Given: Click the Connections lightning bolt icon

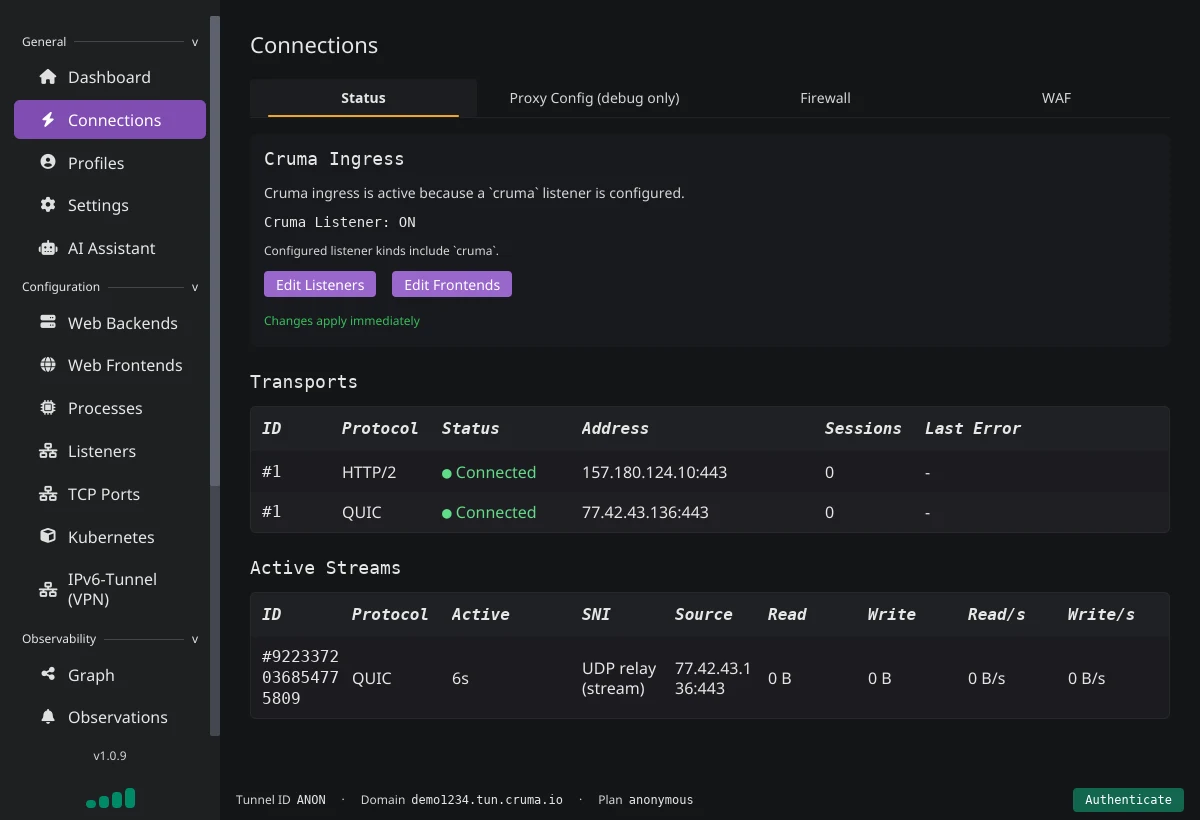Looking at the screenshot, I should click(47, 120).
